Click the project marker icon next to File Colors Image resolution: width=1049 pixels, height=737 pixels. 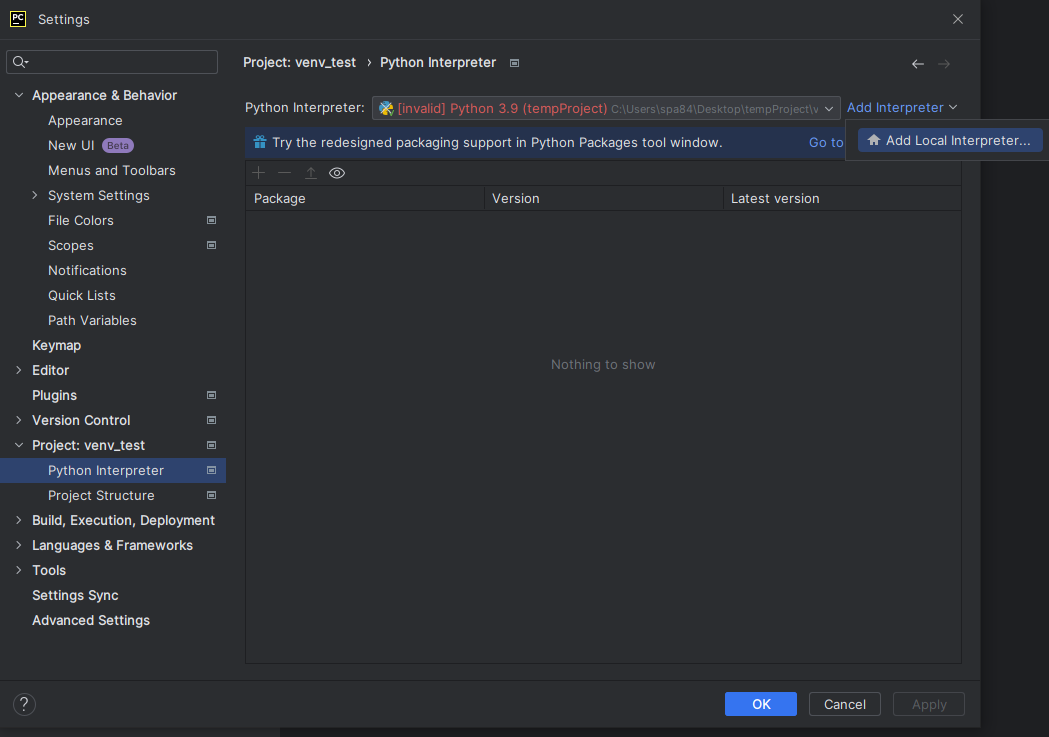coord(211,220)
